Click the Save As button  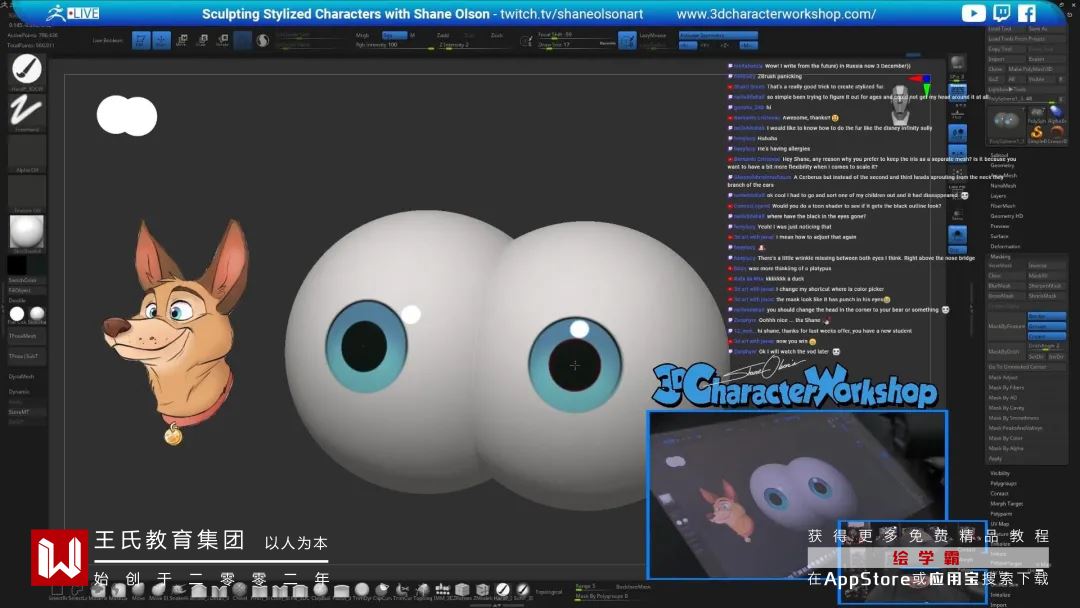[x=1046, y=29]
